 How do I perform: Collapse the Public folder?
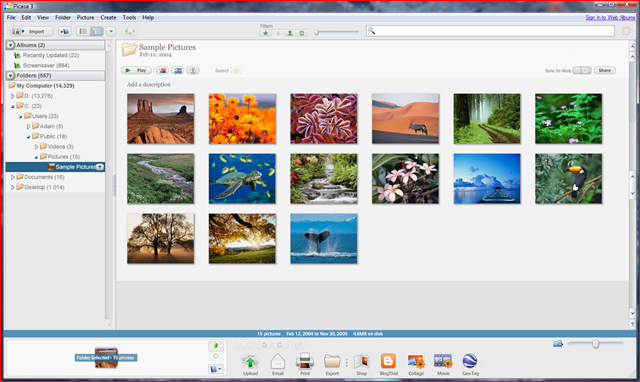pos(29,137)
